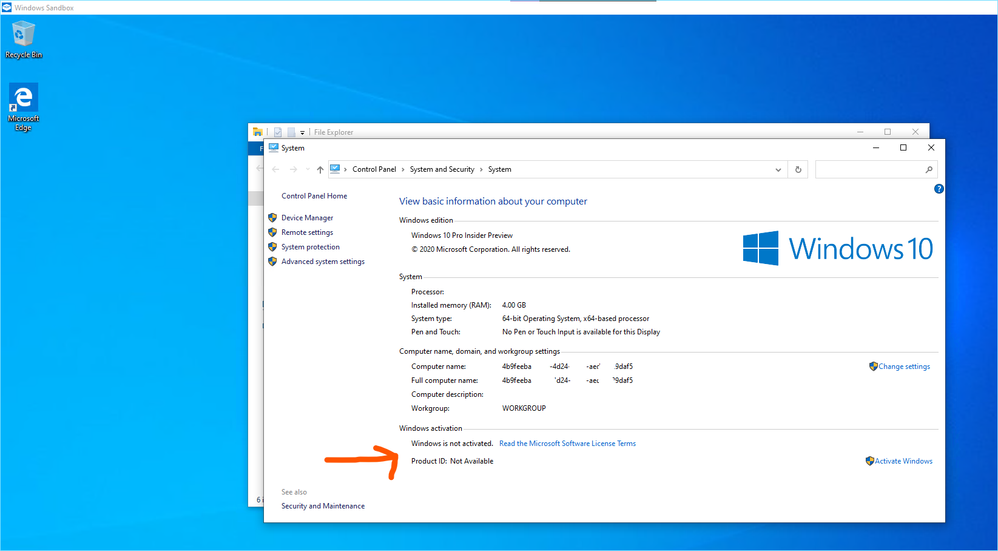Click shield icon beside Remote settings
998x551 pixels.
pyautogui.click(x=272, y=232)
